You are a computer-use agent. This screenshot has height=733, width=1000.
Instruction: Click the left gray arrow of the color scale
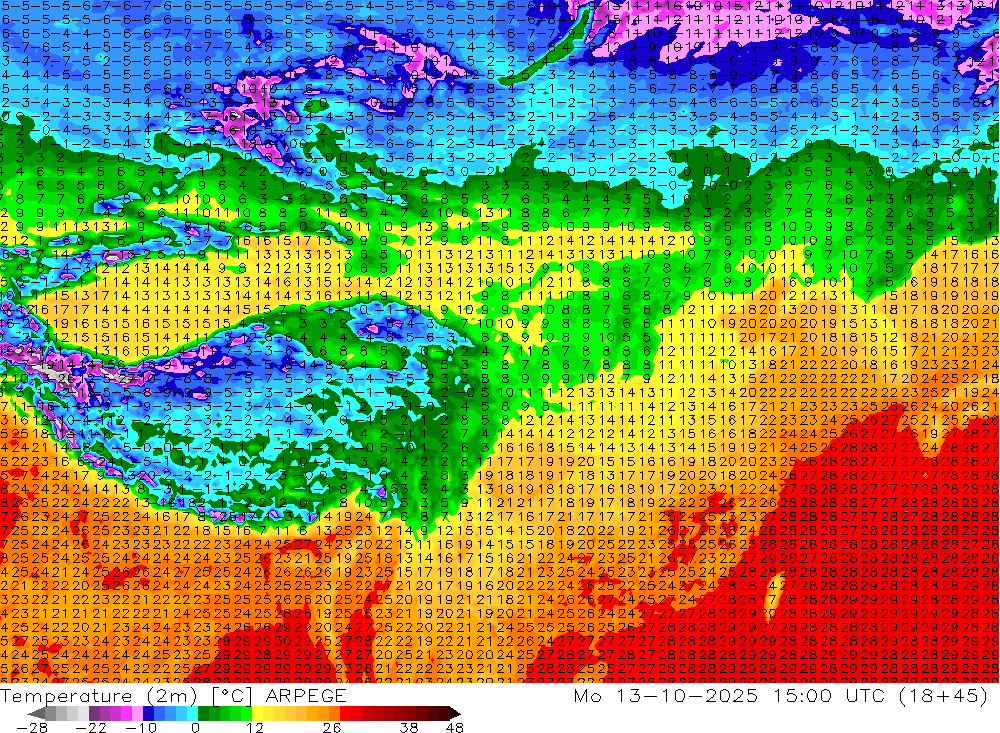pyautogui.click(x=36, y=713)
